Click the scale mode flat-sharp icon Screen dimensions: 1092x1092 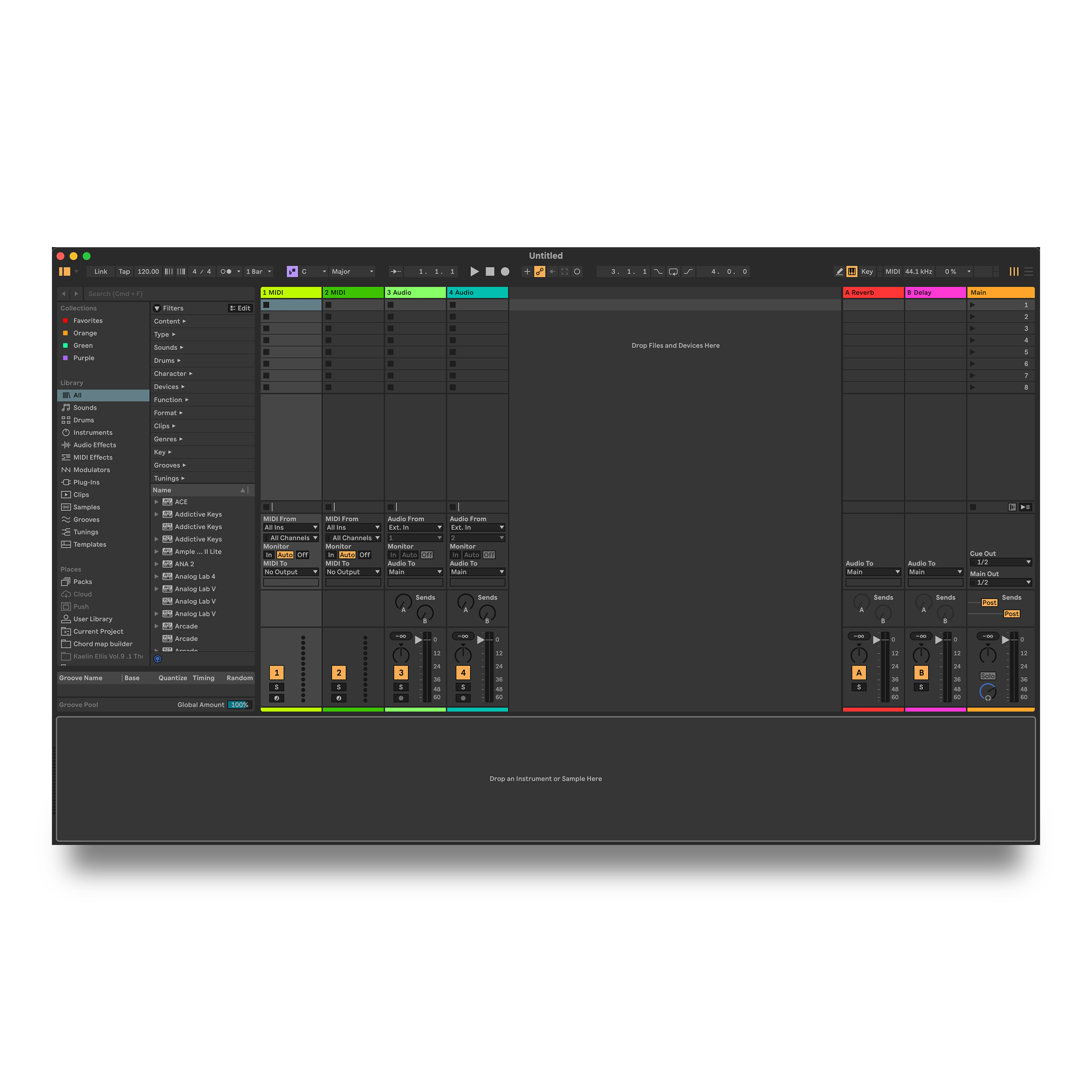292,271
